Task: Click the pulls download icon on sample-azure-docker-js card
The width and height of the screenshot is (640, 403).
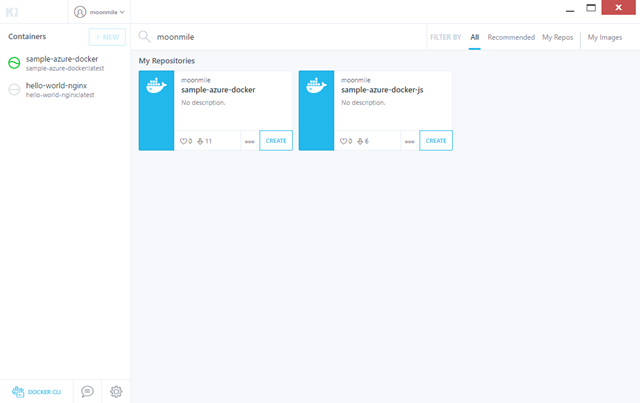Action: (357, 141)
